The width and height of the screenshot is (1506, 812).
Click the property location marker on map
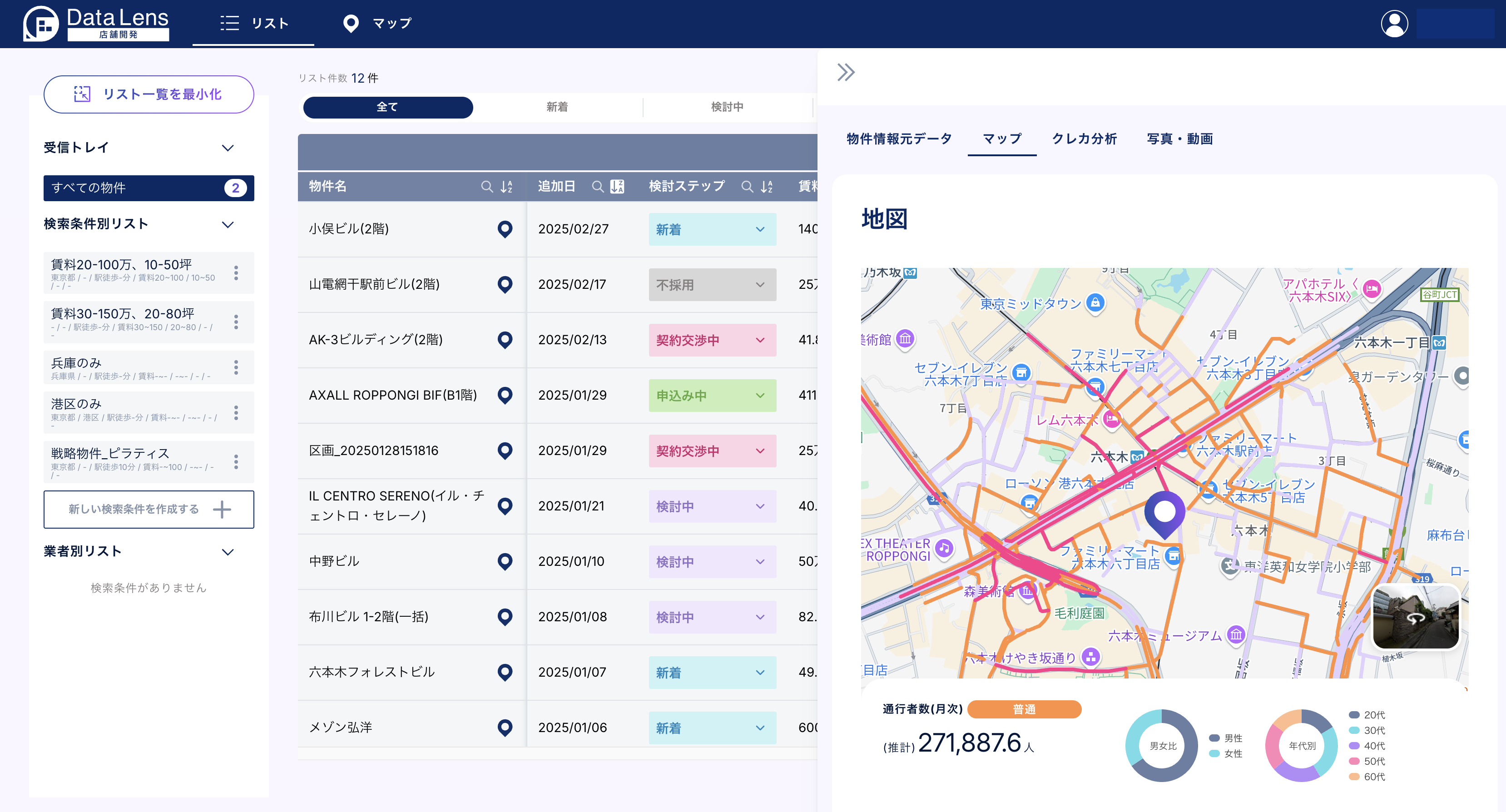1164,515
